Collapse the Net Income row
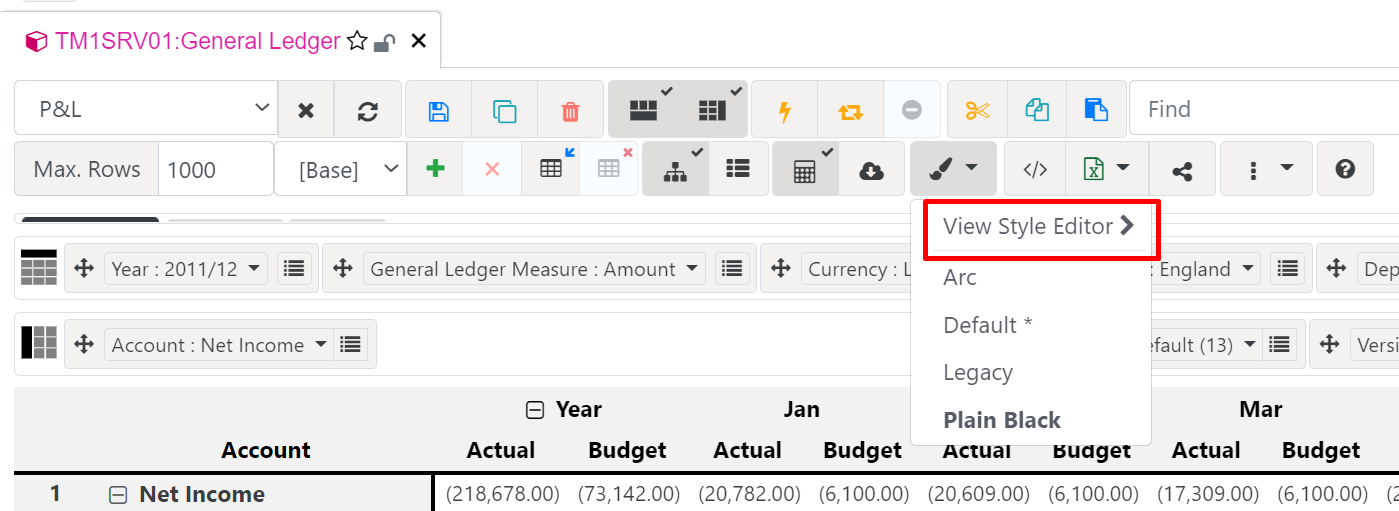 (x=118, y=494)
